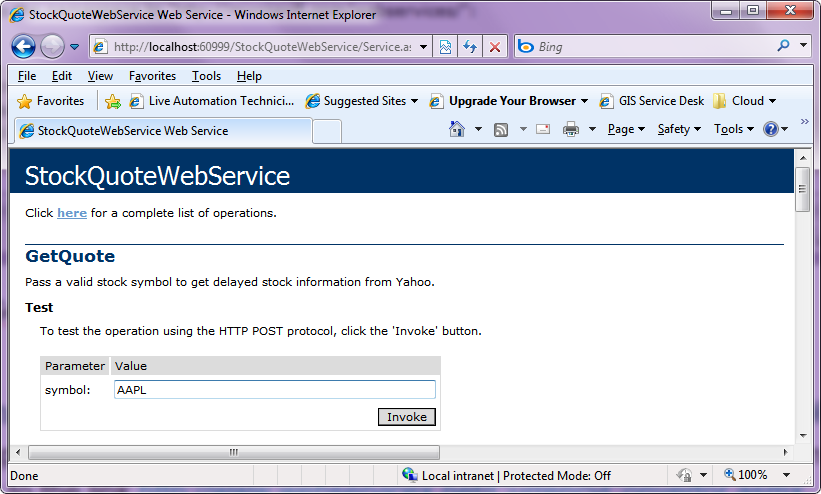821x494 pixels.
Task: Open the Edit menu
Action: click(61, 76)
